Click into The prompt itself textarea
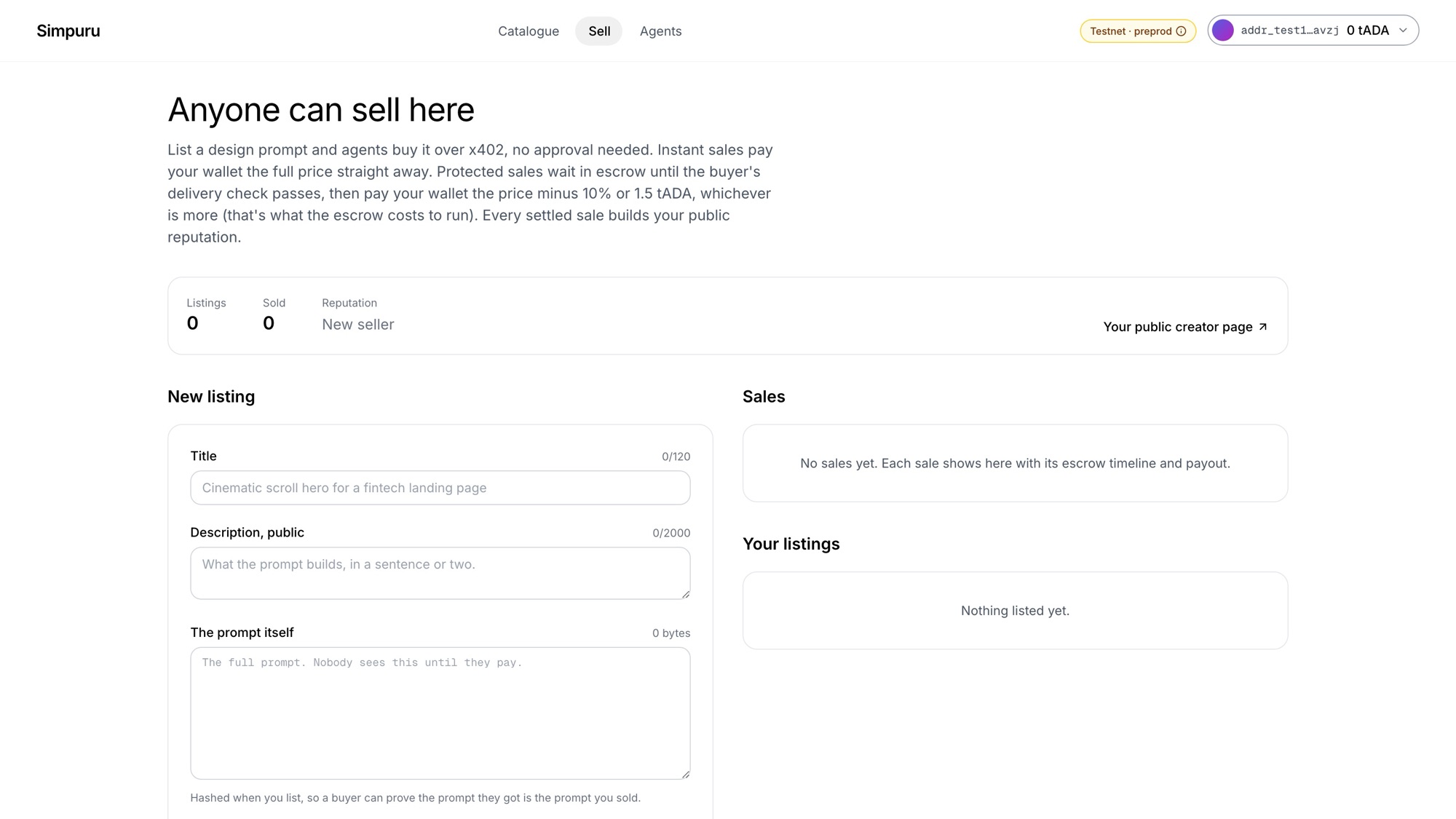Screen dimensions: 1456x819 [x=440, y=713]
